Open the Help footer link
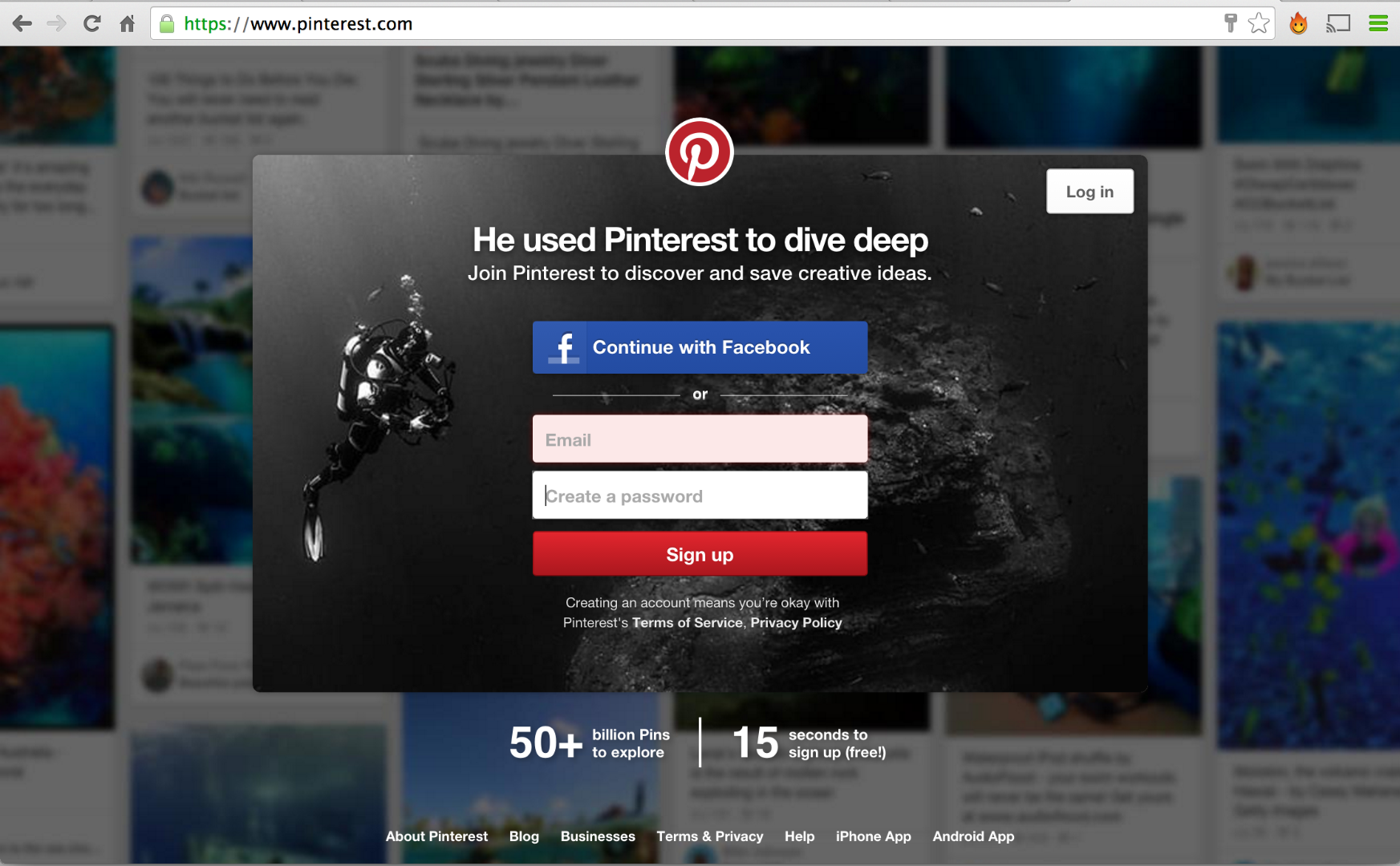 pos(799,836)
